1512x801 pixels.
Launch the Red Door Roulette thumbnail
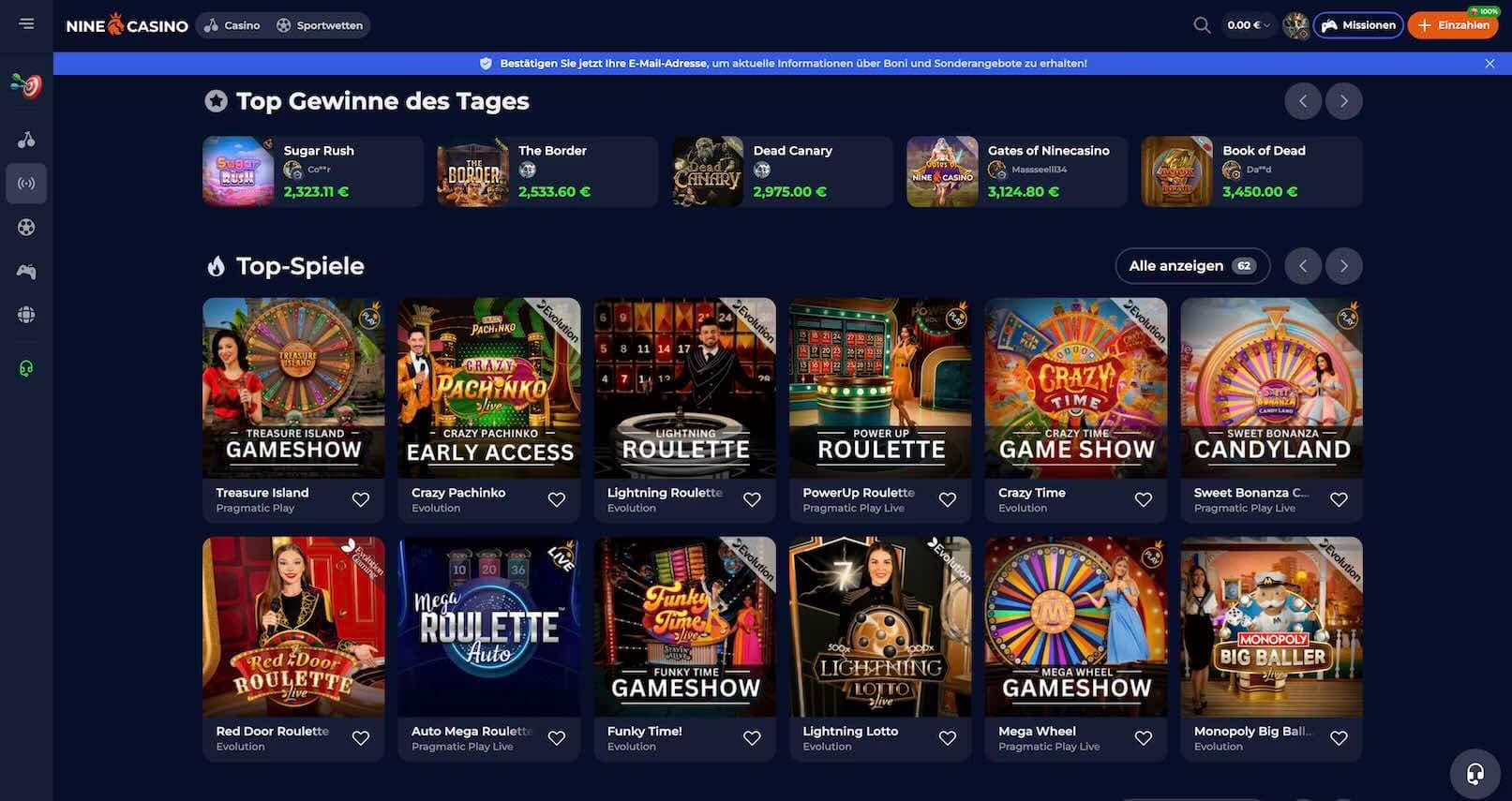293,627
